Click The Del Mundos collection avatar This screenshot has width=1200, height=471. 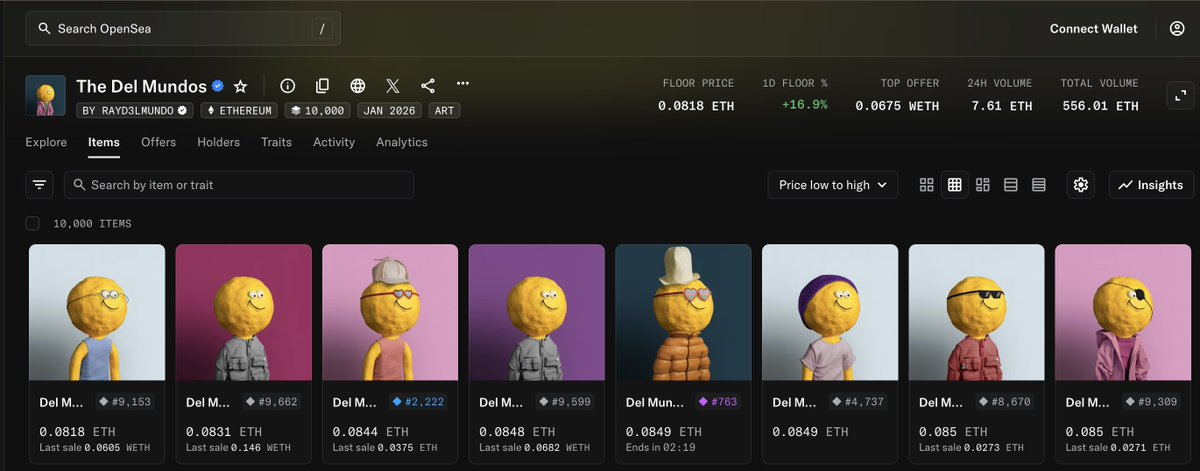[45, 96]
